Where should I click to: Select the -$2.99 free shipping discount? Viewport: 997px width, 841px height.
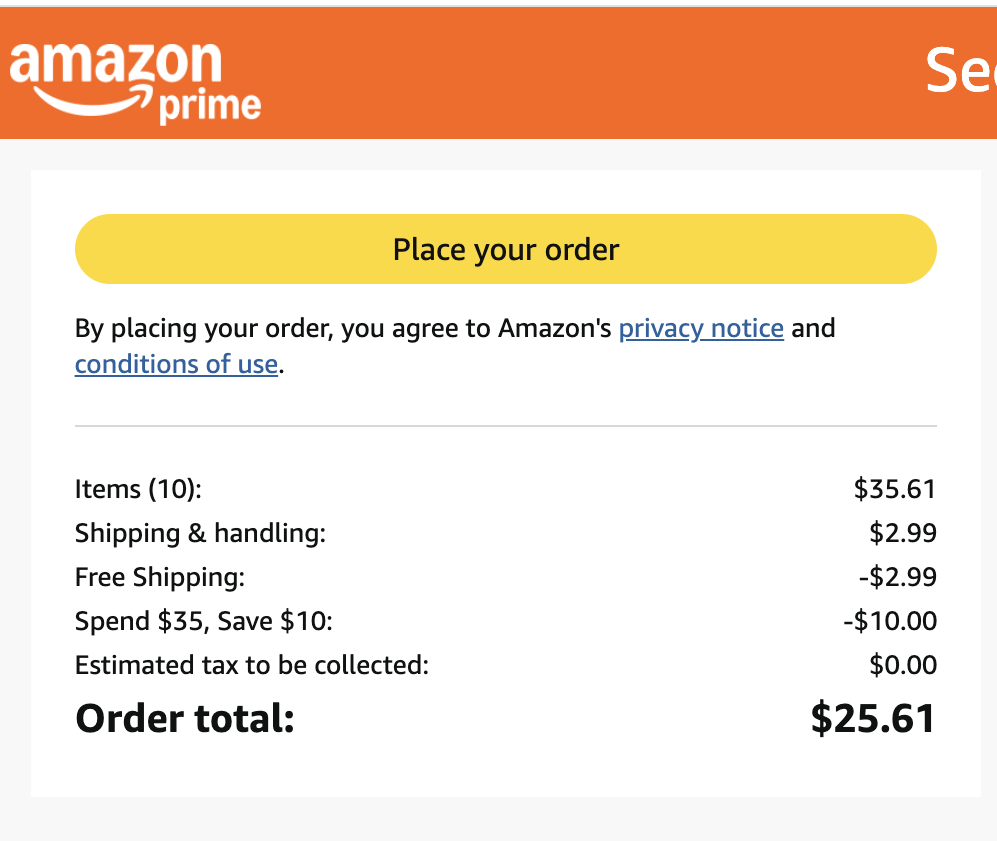pos(899,577)
